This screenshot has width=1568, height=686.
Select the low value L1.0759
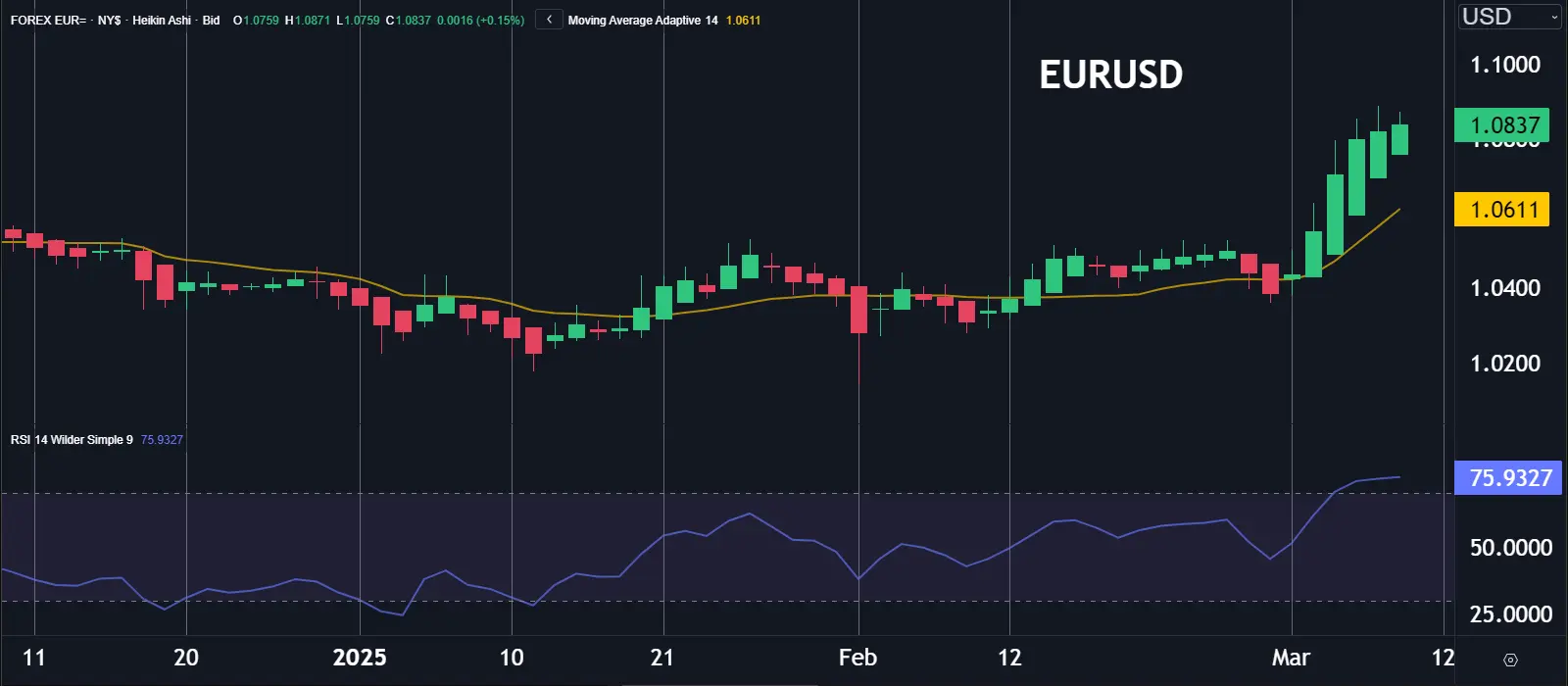(358, 20)
